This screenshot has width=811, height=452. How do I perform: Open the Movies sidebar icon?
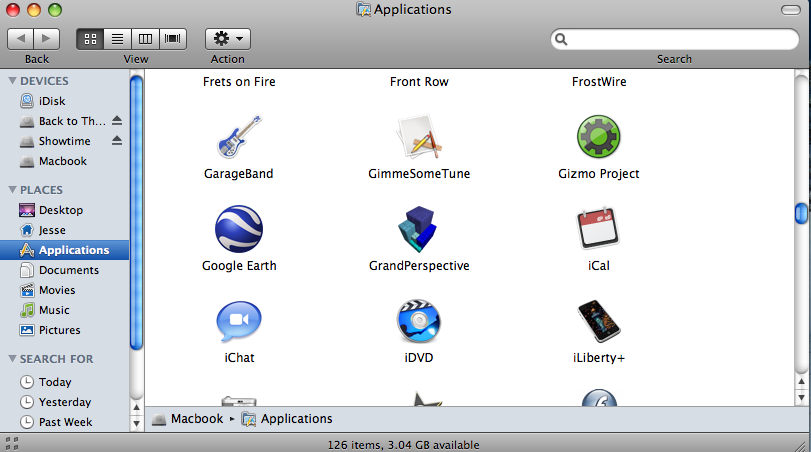coord(27,290)
